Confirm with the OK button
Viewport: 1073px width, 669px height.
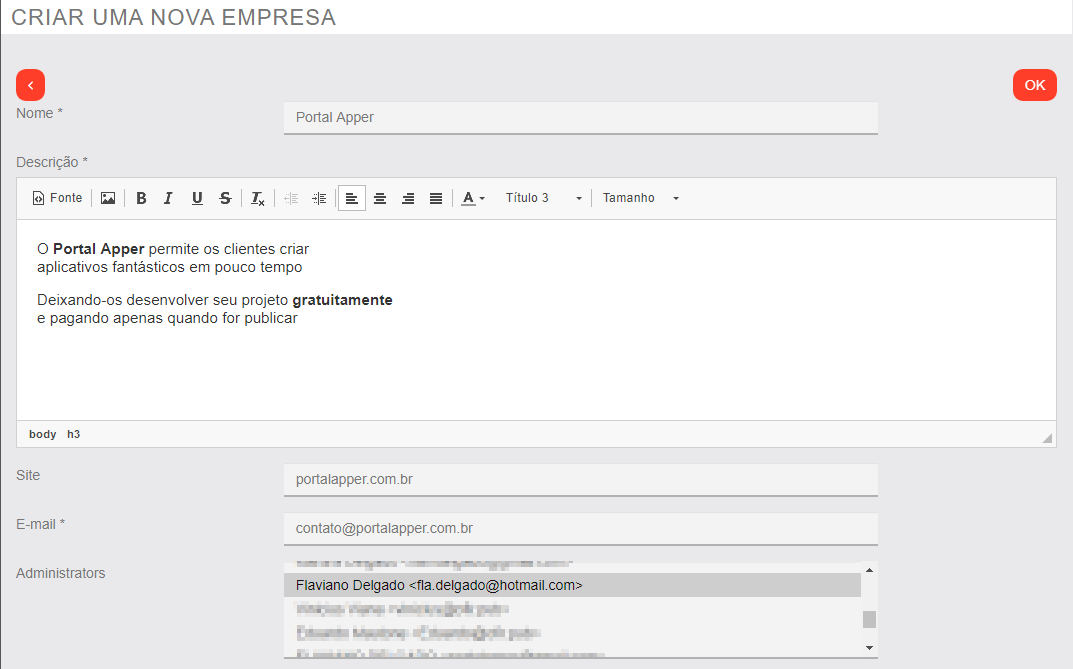tap(1034, 85)
